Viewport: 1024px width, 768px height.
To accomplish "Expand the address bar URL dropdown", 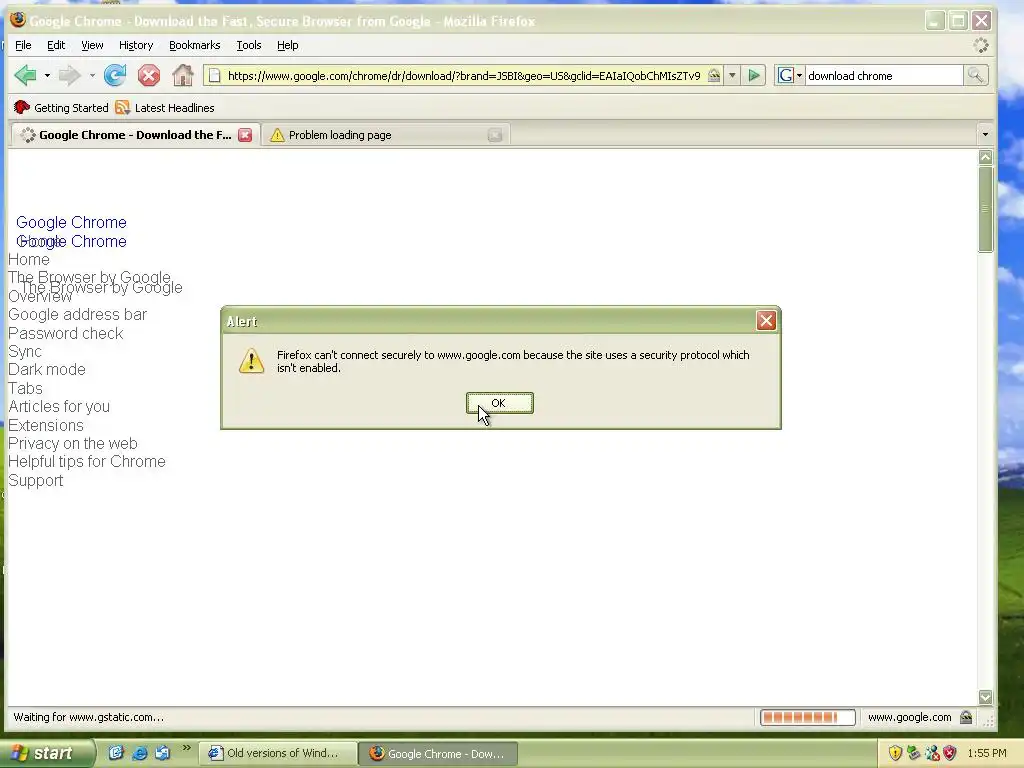I will pyautogui.click(x=732, y=76).
